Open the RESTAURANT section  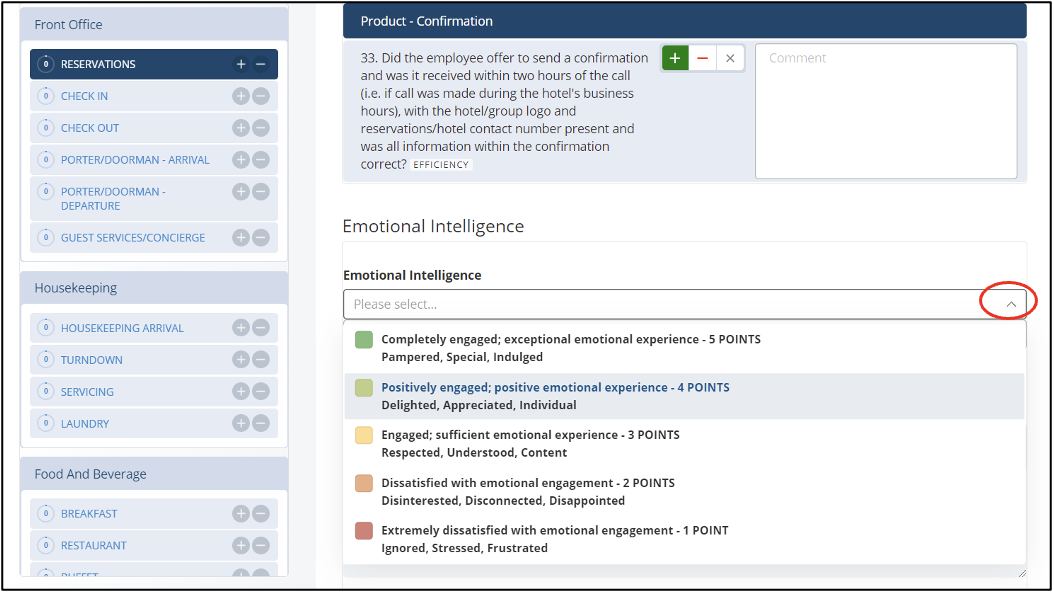[x=93, y=546]
